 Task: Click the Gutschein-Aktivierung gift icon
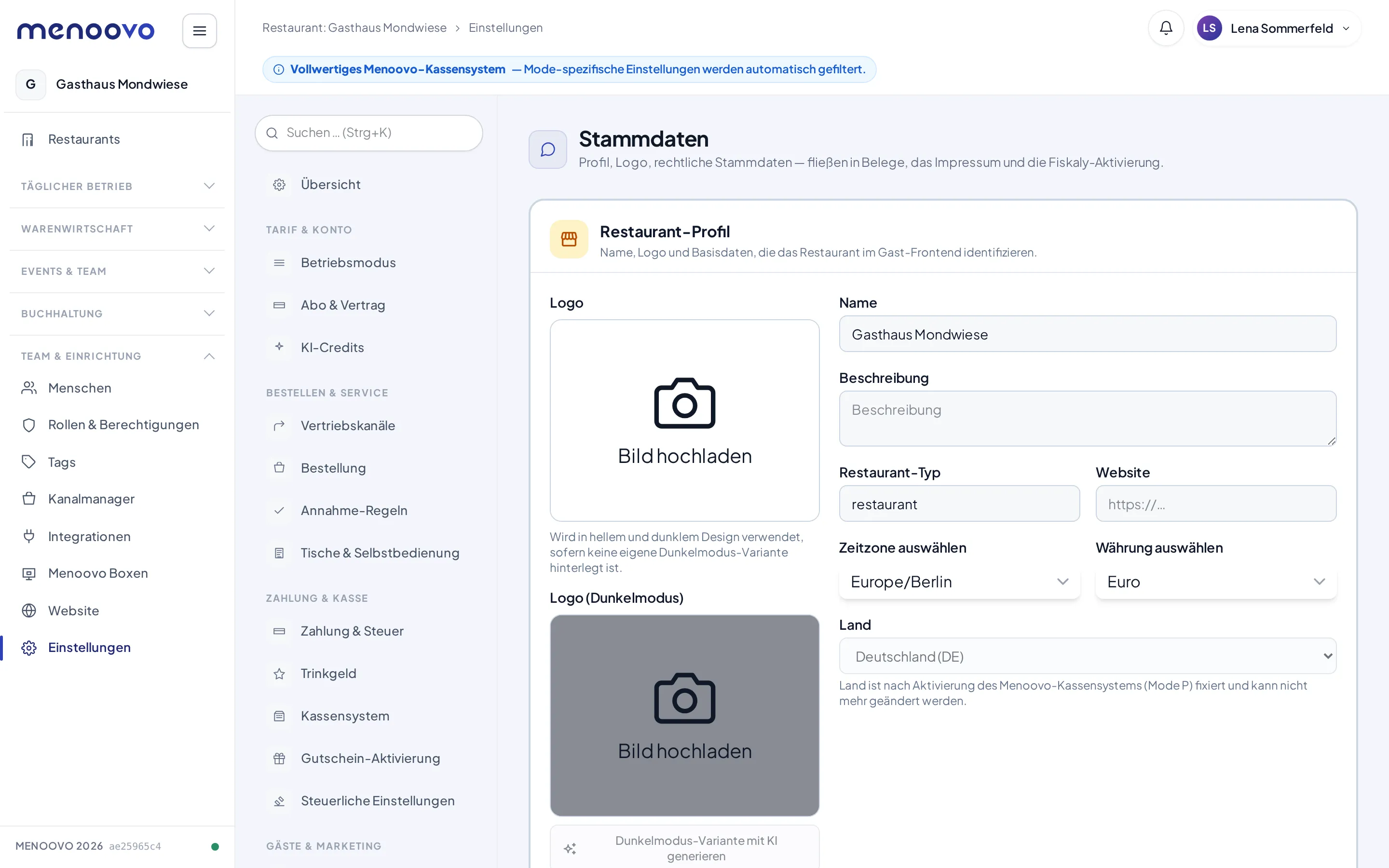[280, 759]
